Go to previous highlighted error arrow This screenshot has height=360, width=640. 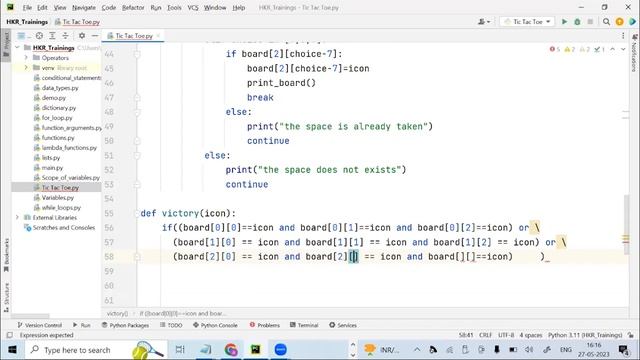point(612,49)
